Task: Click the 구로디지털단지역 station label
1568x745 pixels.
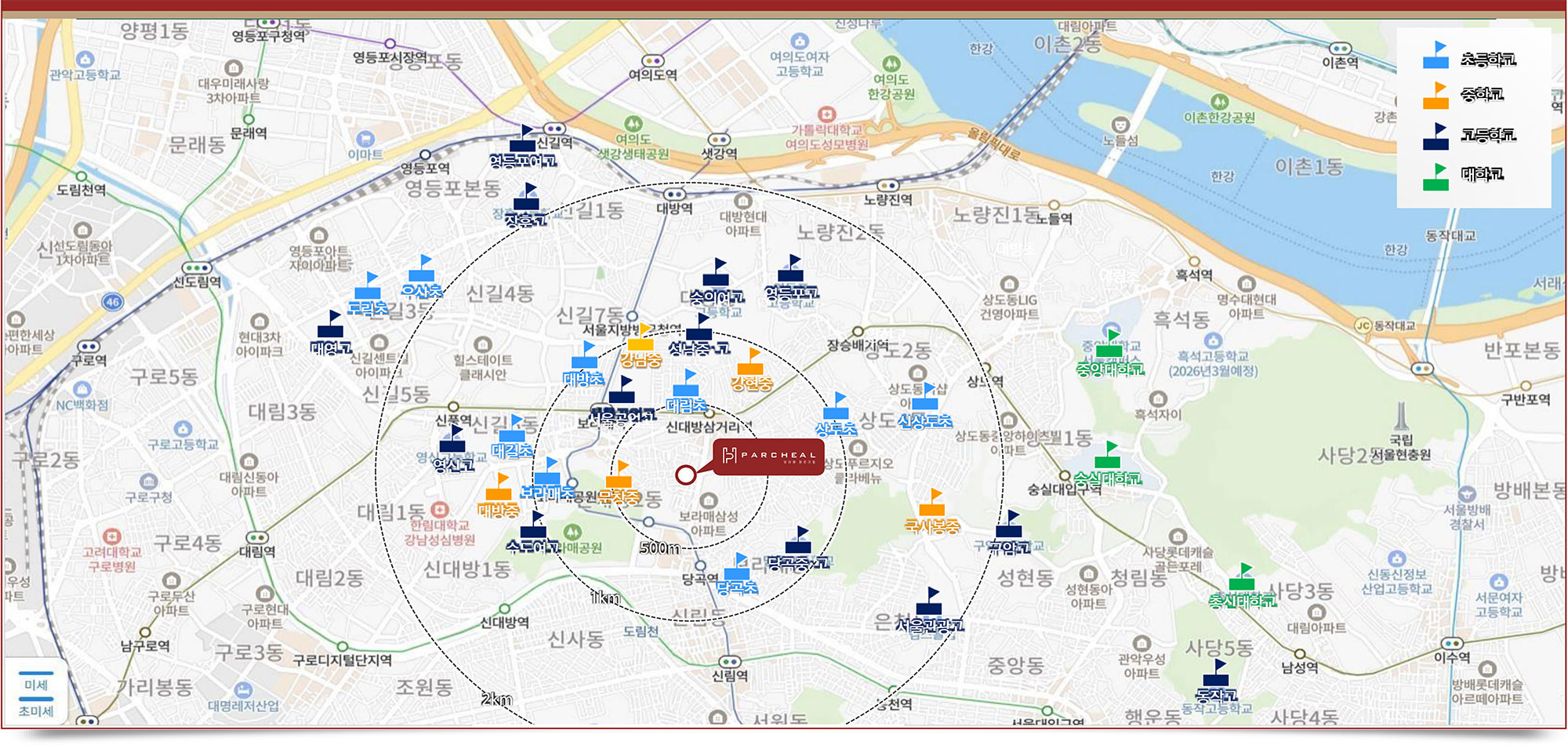Action: pos(342,660)
